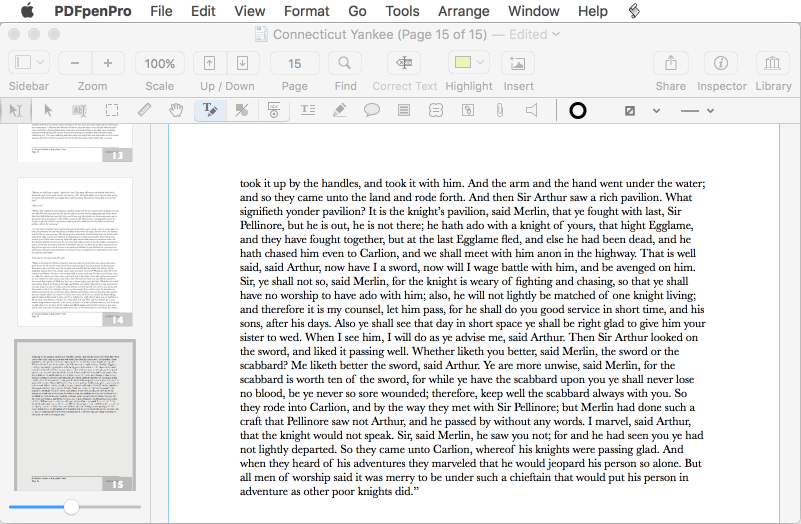Open the View menu
Screen dimensions: 801x524
click(249, 11)
